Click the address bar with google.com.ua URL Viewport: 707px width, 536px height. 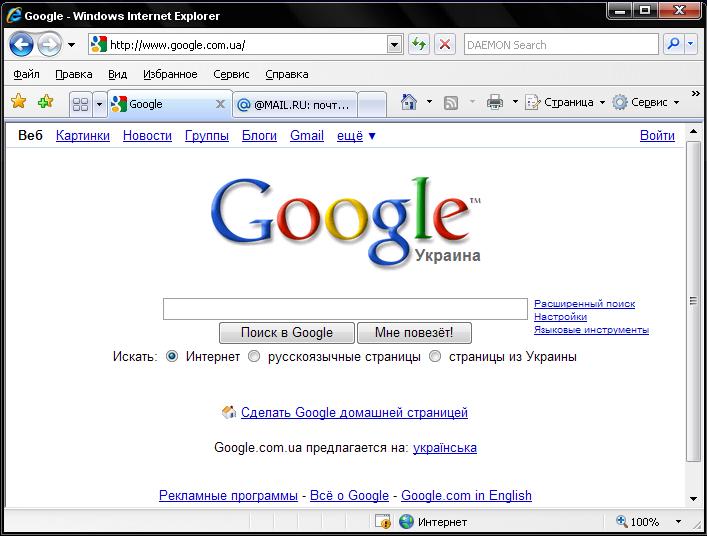[238, 45]
